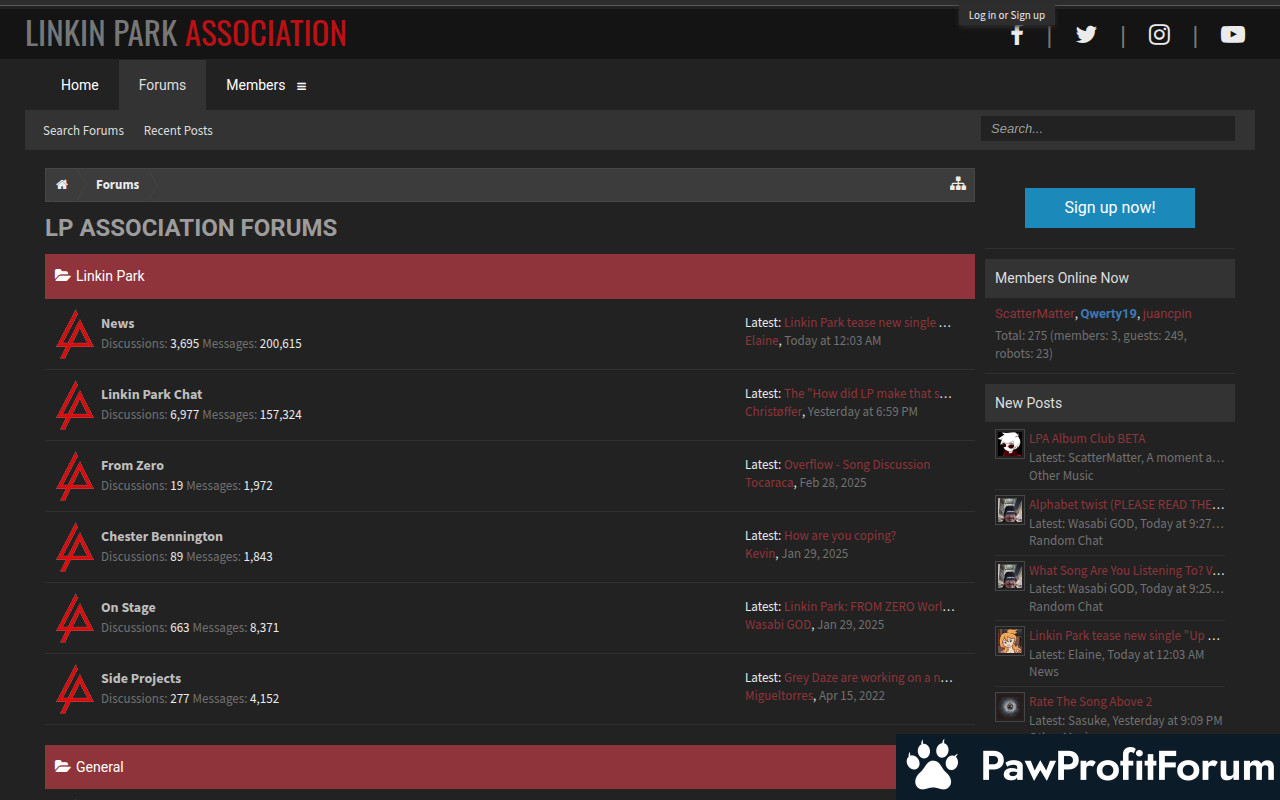Click the News forum LP logo icon
This screenshot has width=1280, height=800.
pos(74,334)
